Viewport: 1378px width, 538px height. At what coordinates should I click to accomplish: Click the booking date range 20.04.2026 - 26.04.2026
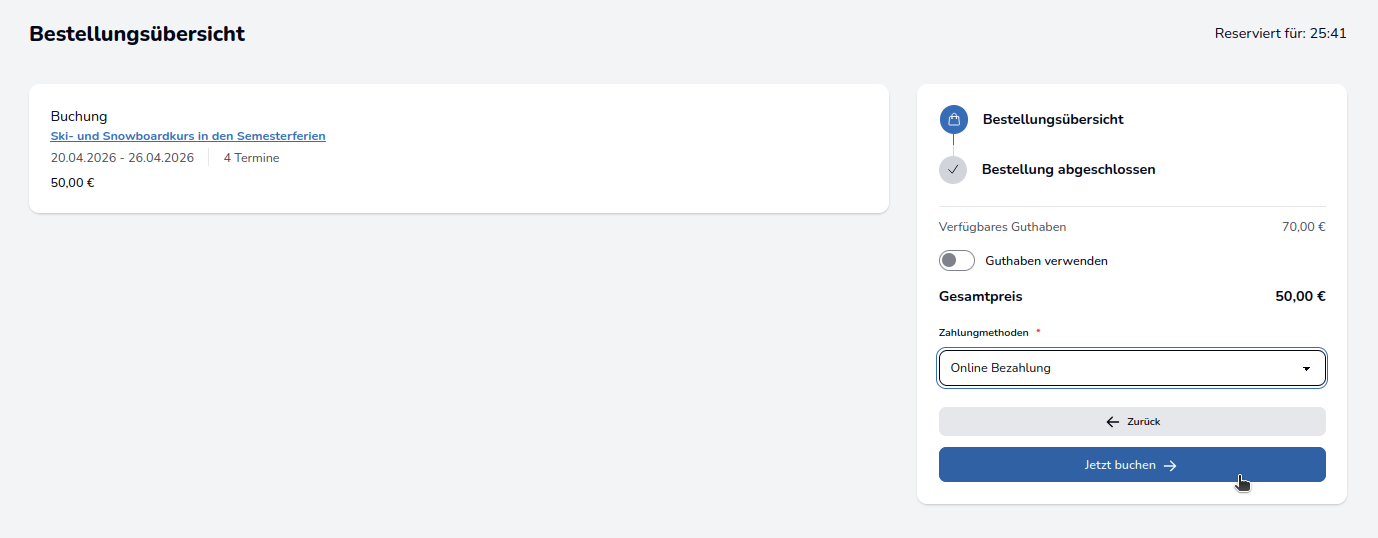click(x=122, y=158)
